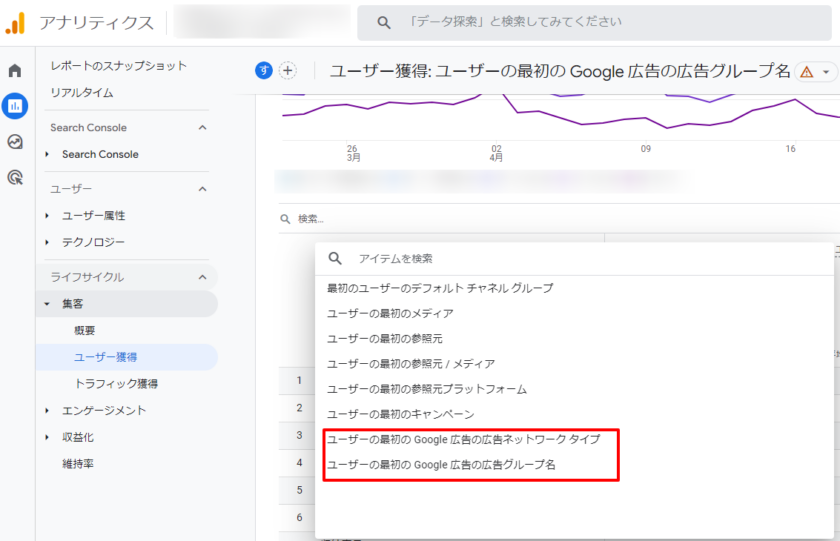Click the blue 'す' segment badge
Screen dimensions: 840x541
(264, 70)
